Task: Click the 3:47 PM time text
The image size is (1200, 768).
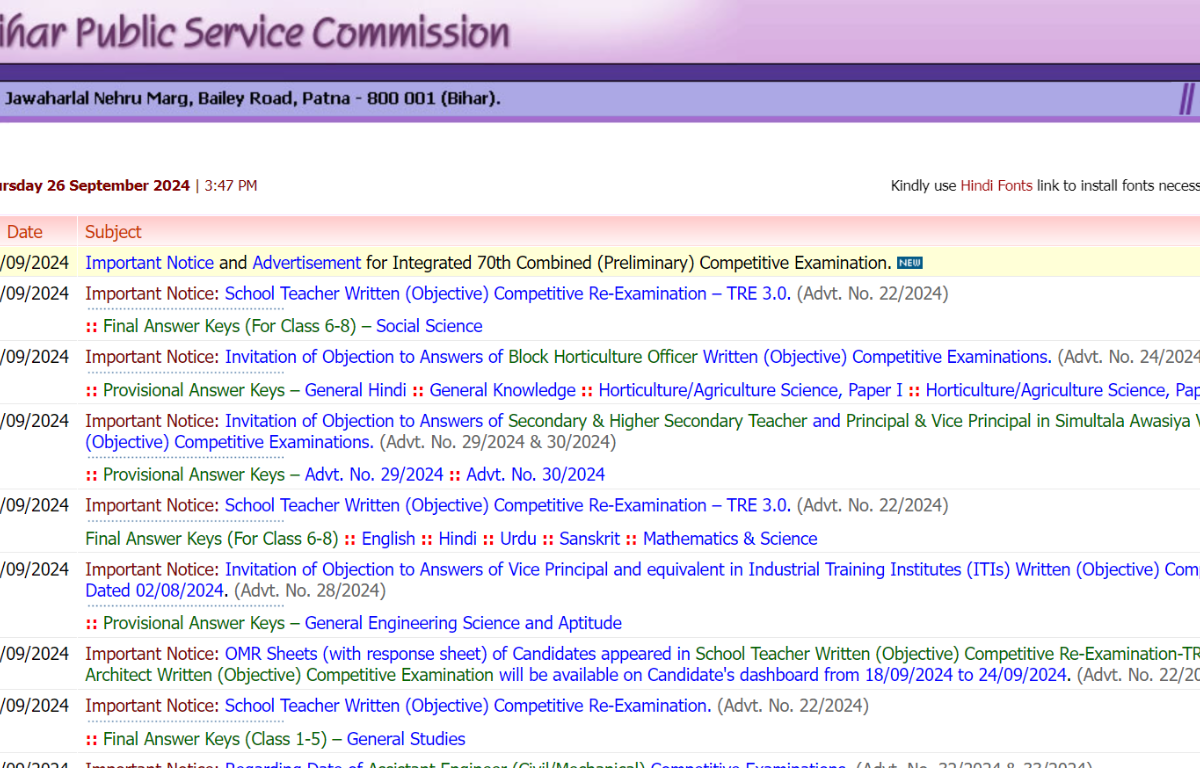Action: (x=231, y=186)
